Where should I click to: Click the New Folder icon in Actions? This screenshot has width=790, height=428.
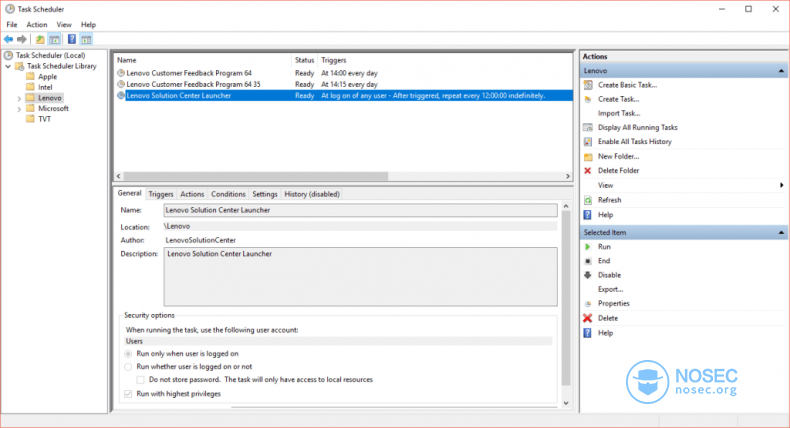click(x=588, y=157)
